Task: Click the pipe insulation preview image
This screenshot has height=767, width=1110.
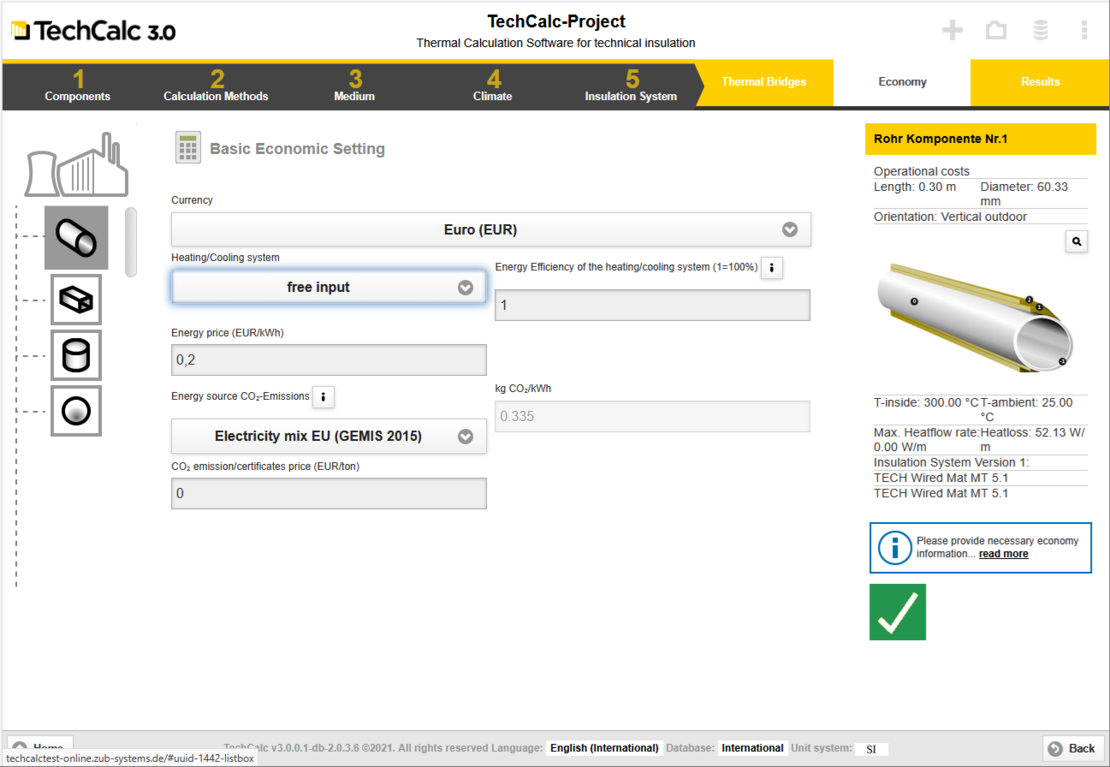Action: (x=975, y=317)
